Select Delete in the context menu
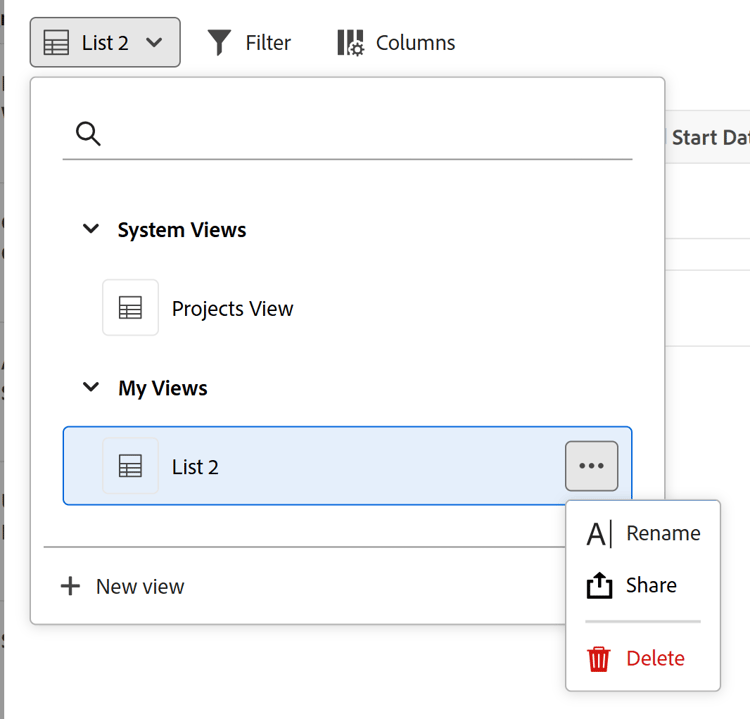750x719 pixels. [655, 658]
